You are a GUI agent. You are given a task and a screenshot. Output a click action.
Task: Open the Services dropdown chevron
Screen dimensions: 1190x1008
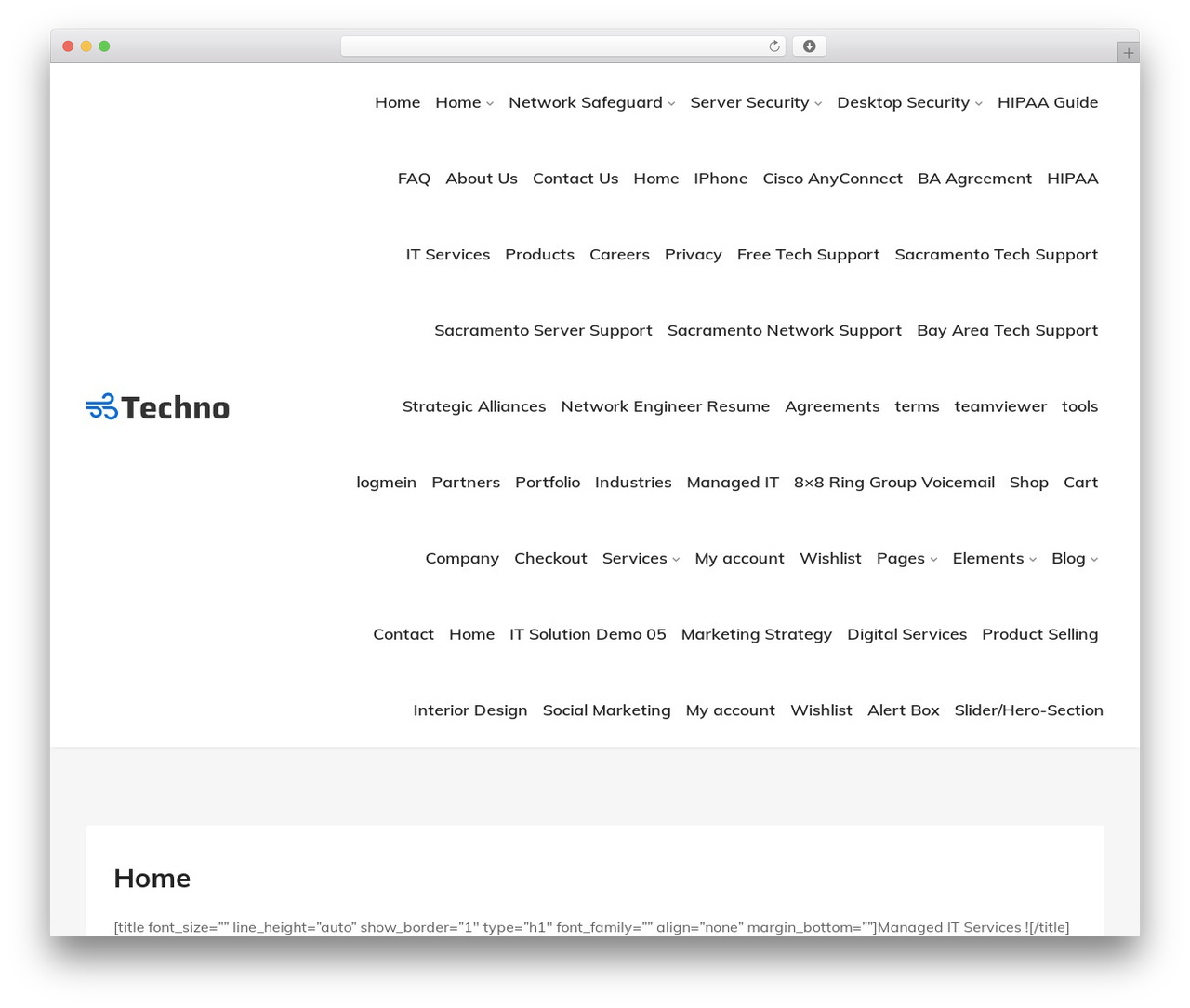[x=676, y=560]
